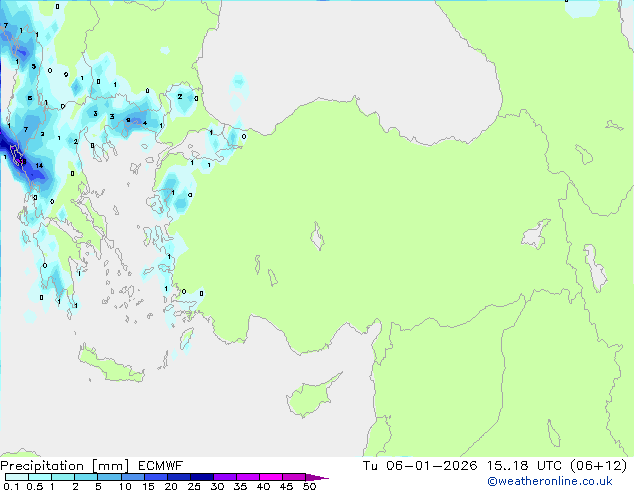Click the '40' legend scale value
This screenshot has height=490, width=634.
click(263, 486)
